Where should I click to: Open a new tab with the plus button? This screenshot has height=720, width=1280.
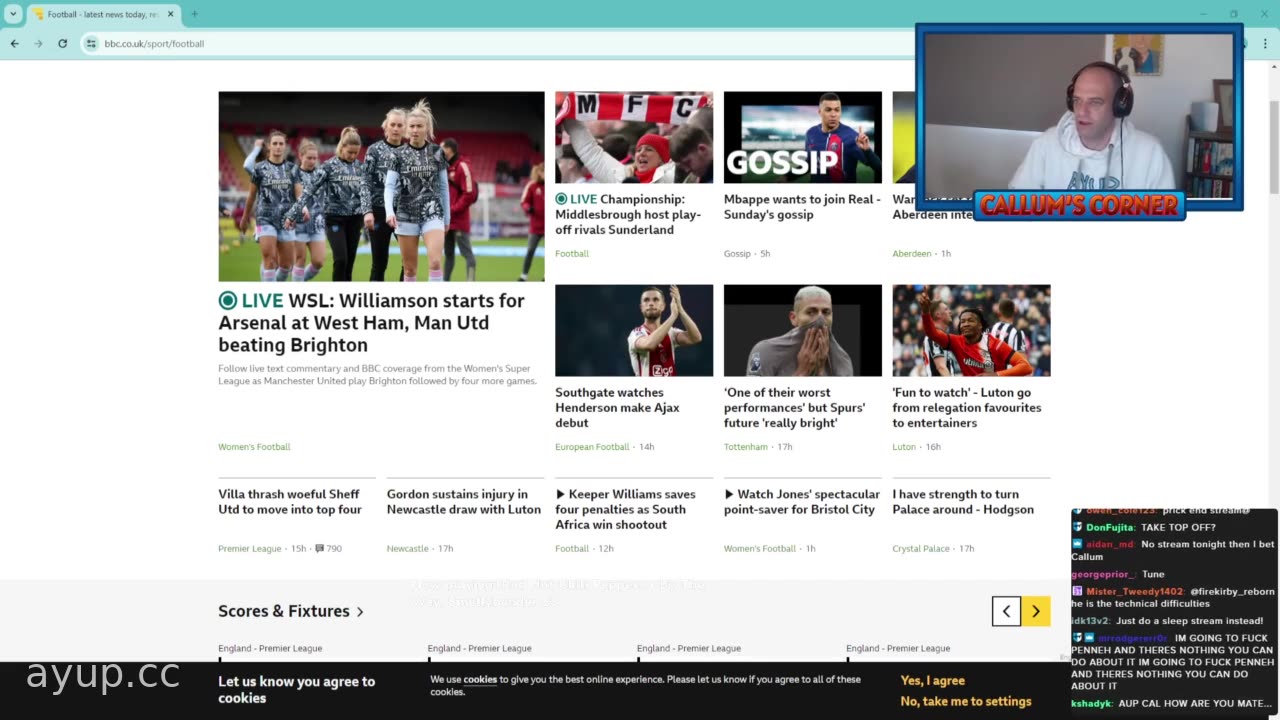[x=194, y=14]
